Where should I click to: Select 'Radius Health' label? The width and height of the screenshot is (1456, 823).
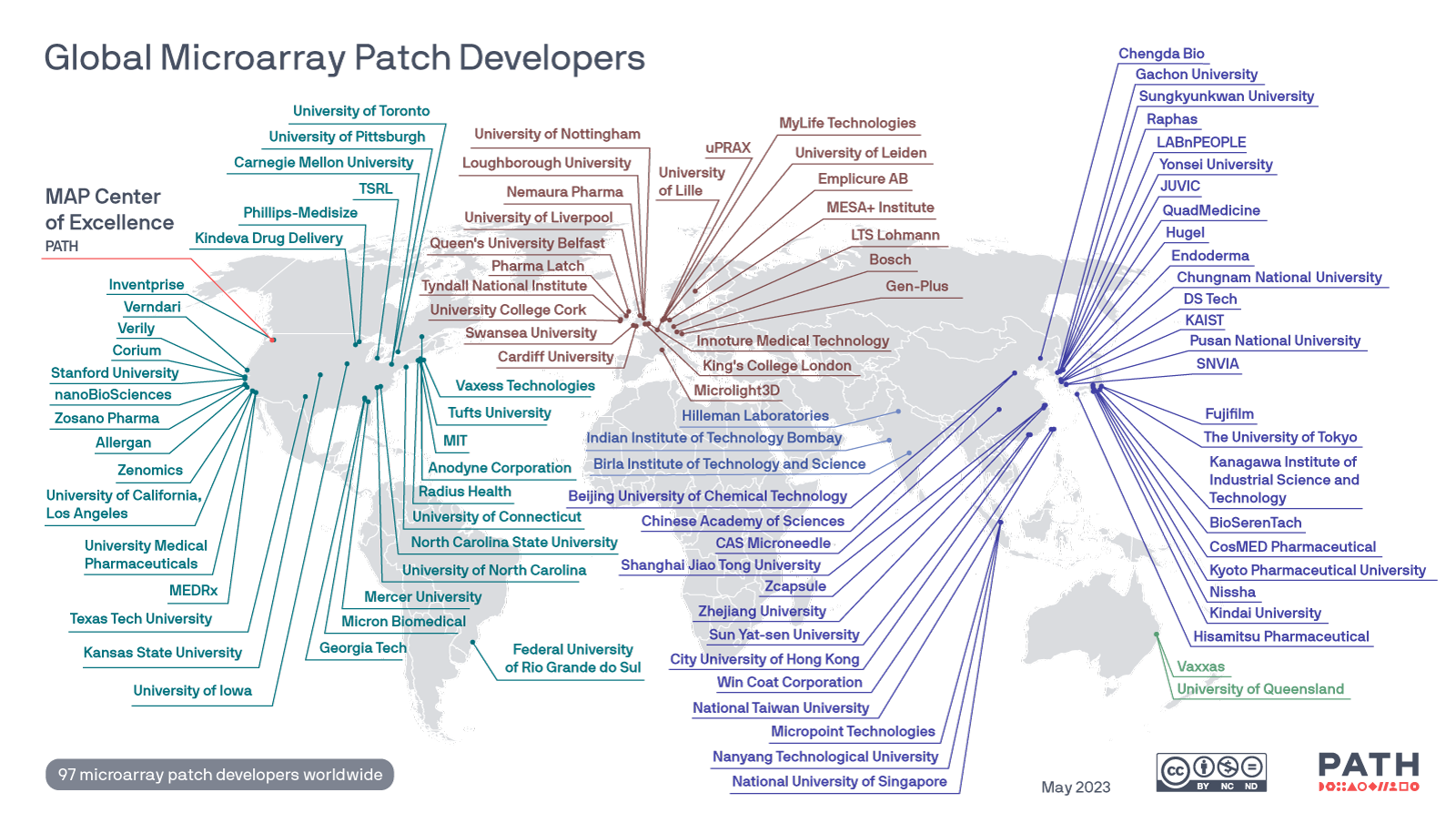465,492
